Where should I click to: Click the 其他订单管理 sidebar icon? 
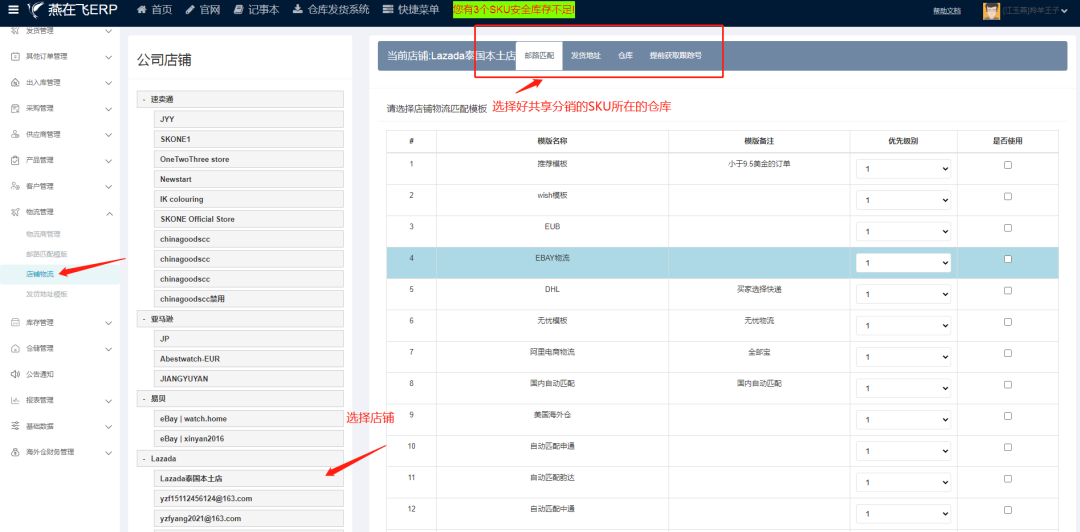[x=15, y=57]
